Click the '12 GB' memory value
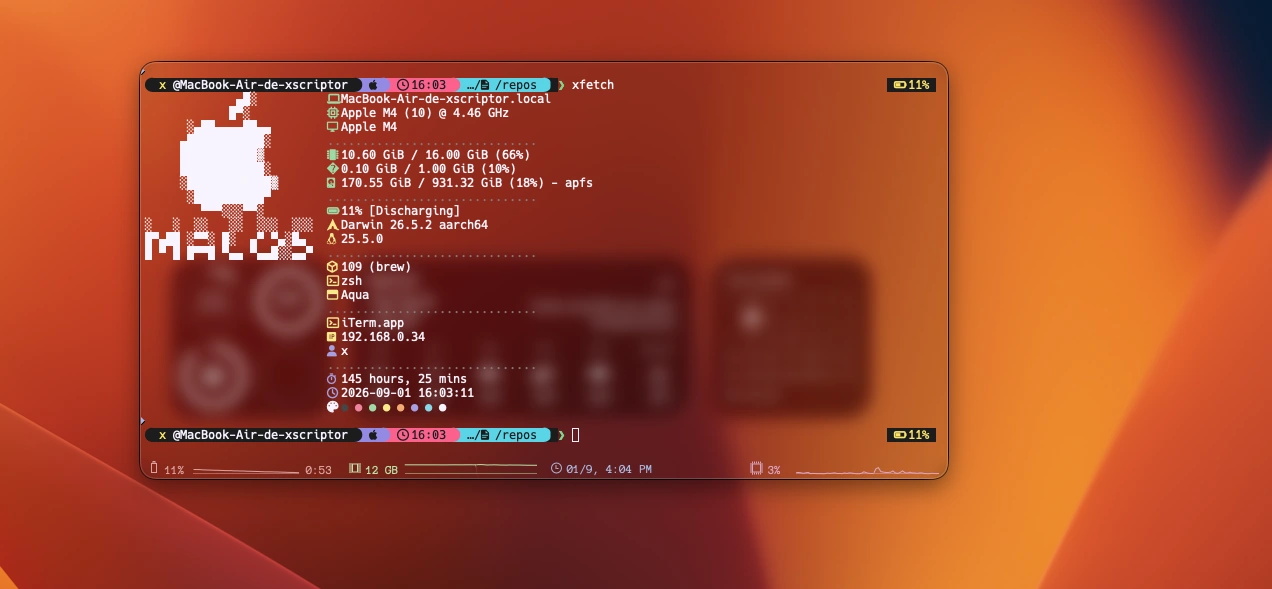The height and width of the screenshot is (589, 1272). coord(381,470)
